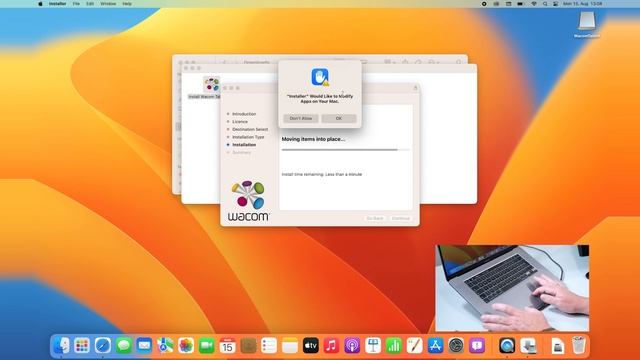Open Apple TV from the dock
This screenshot has width=640, height=360.
[311, 346]
